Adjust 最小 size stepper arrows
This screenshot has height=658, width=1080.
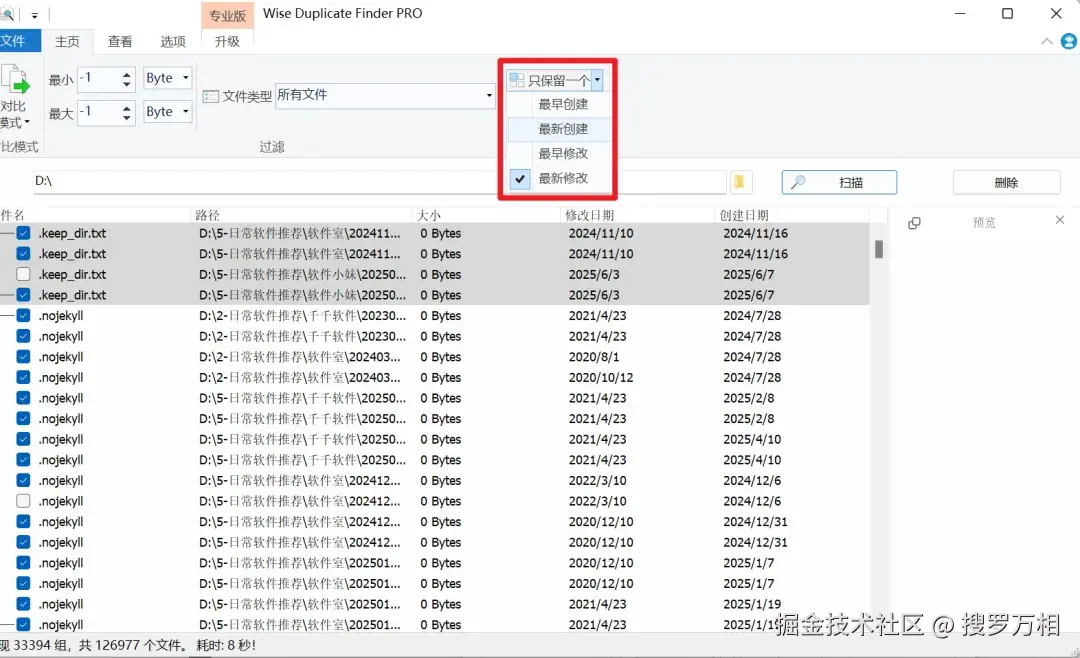coord(126,79)
